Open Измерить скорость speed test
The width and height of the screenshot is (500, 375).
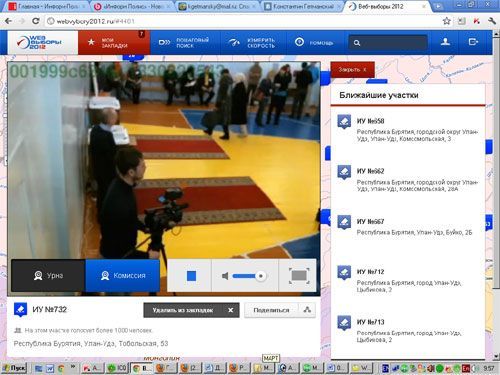pyautogui.click(x=252, y=42)
